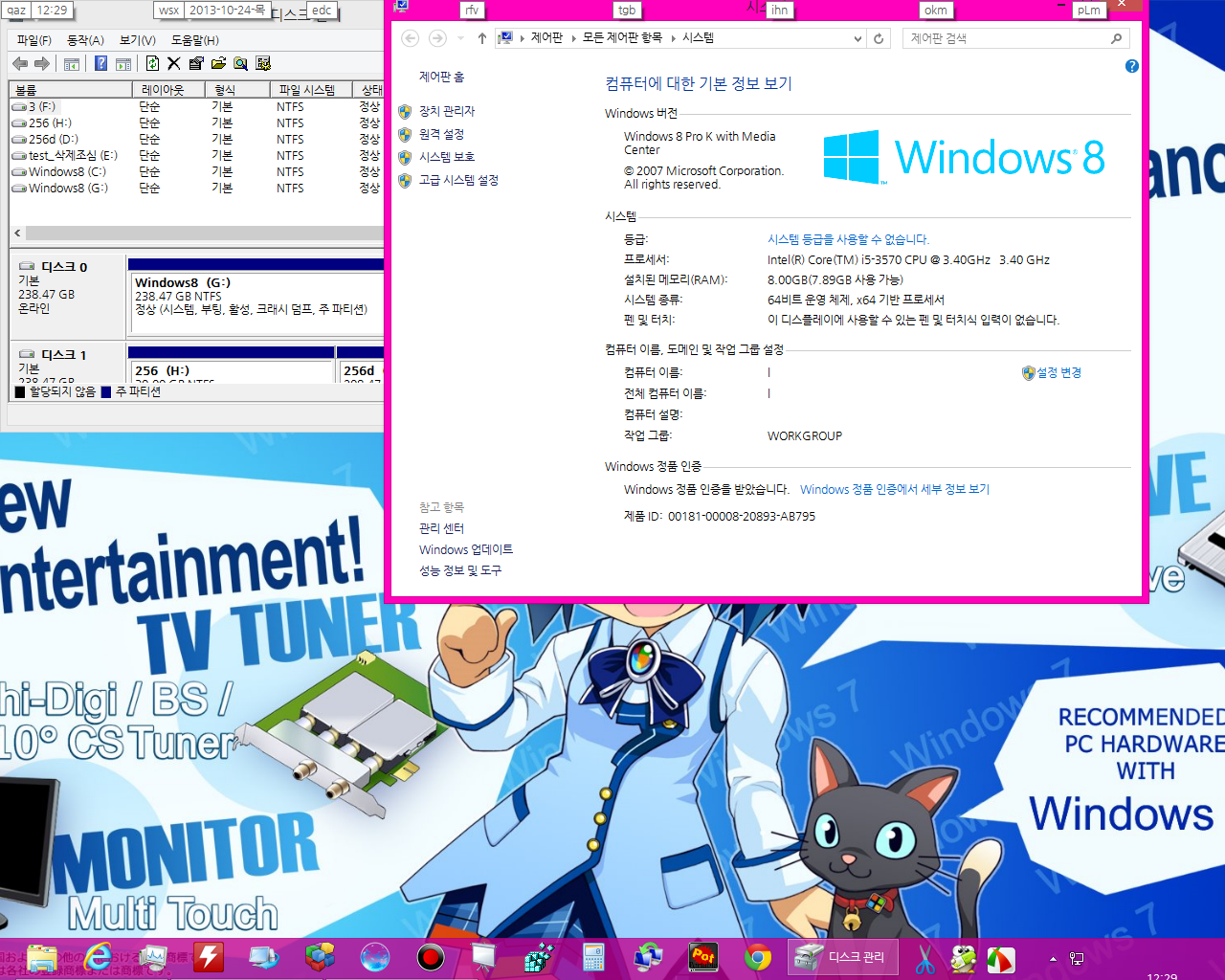Open 고급 시스템 설정 link
Image resolution: width=1225 pixels, height=980 pixels.
coord(458,180)
